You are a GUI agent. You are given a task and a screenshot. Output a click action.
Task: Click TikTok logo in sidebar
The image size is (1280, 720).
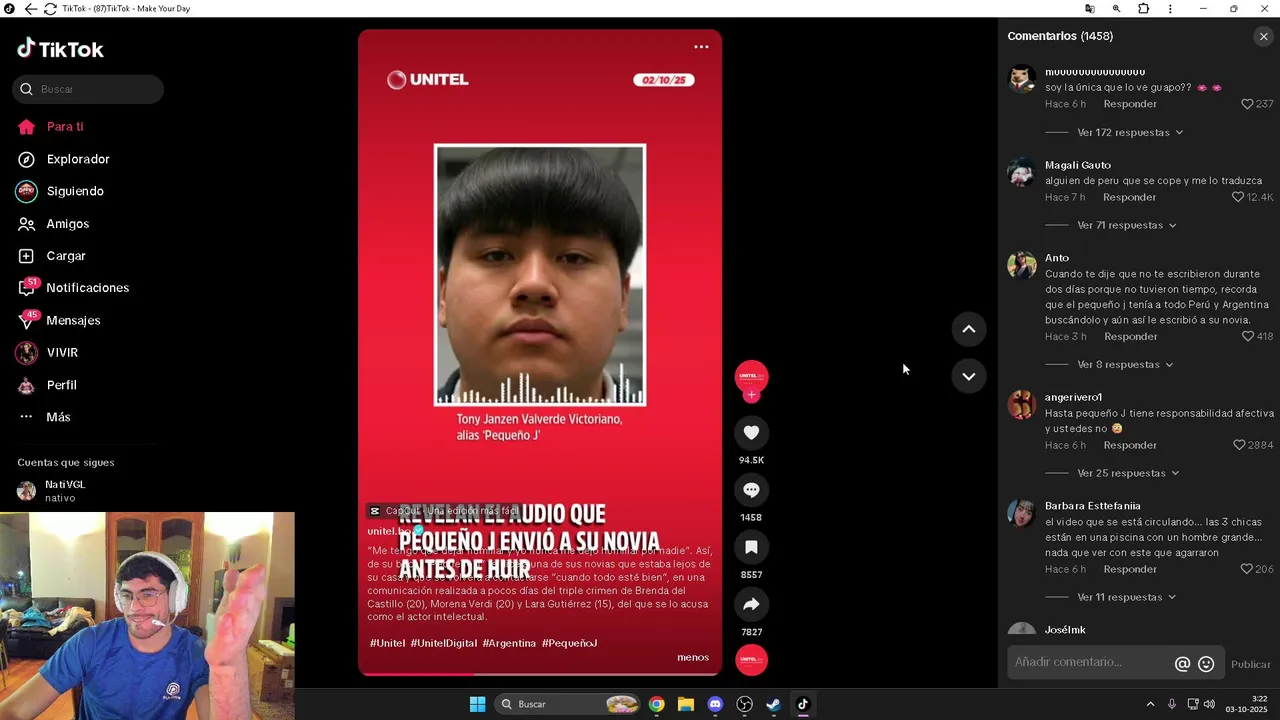coord(60,49)
